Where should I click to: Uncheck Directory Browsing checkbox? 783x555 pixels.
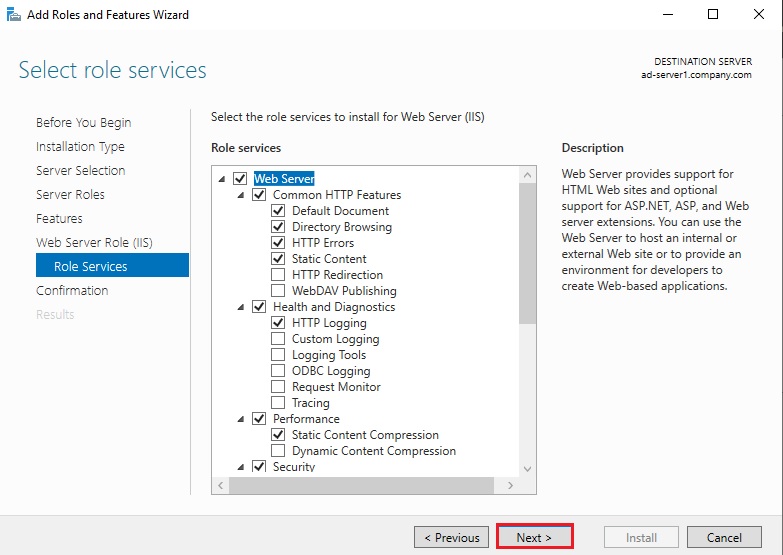pyautogui.click(x=278, y=227)
